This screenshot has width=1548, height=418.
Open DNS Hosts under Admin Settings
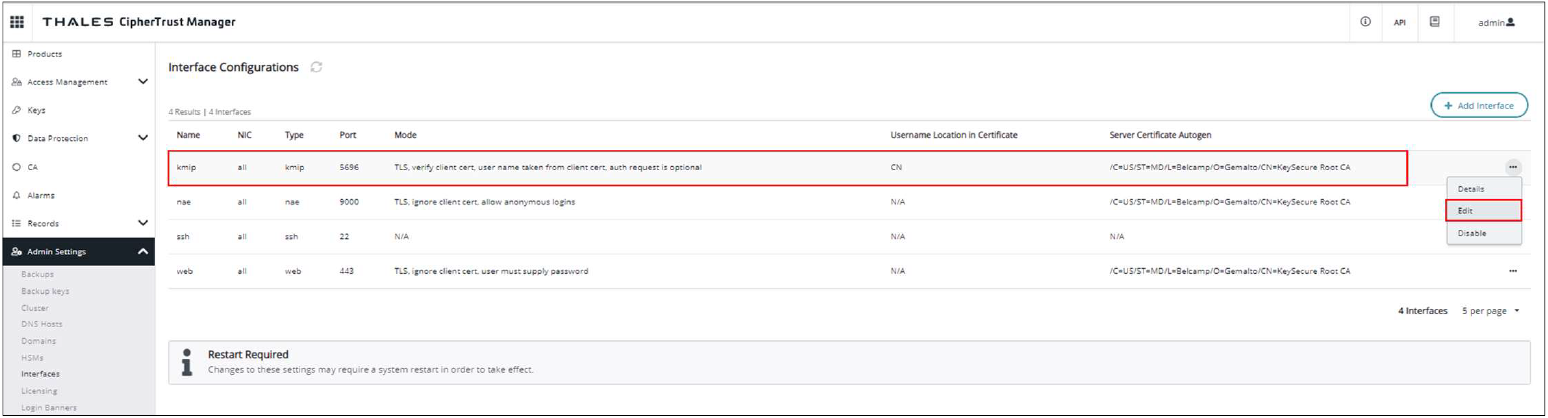(42, 324)
